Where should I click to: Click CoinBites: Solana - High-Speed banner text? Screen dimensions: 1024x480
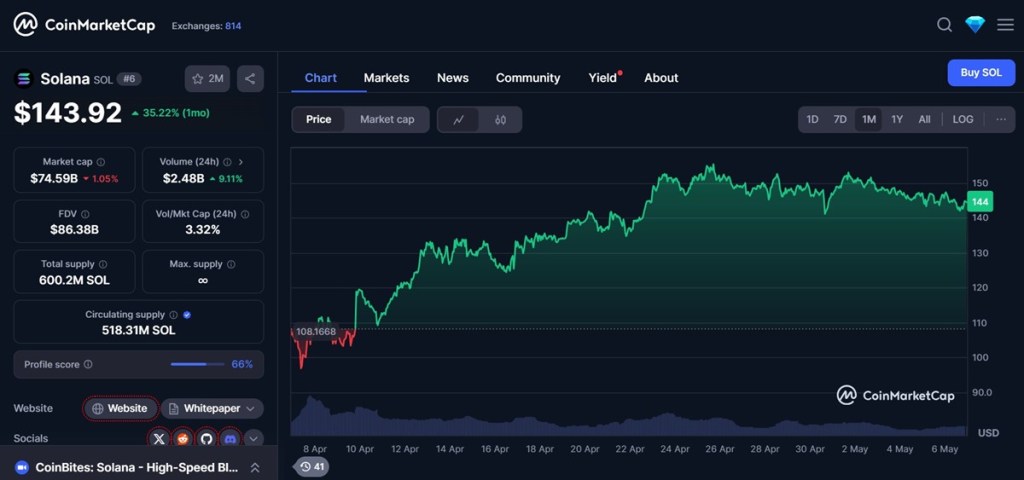[137, 468]
